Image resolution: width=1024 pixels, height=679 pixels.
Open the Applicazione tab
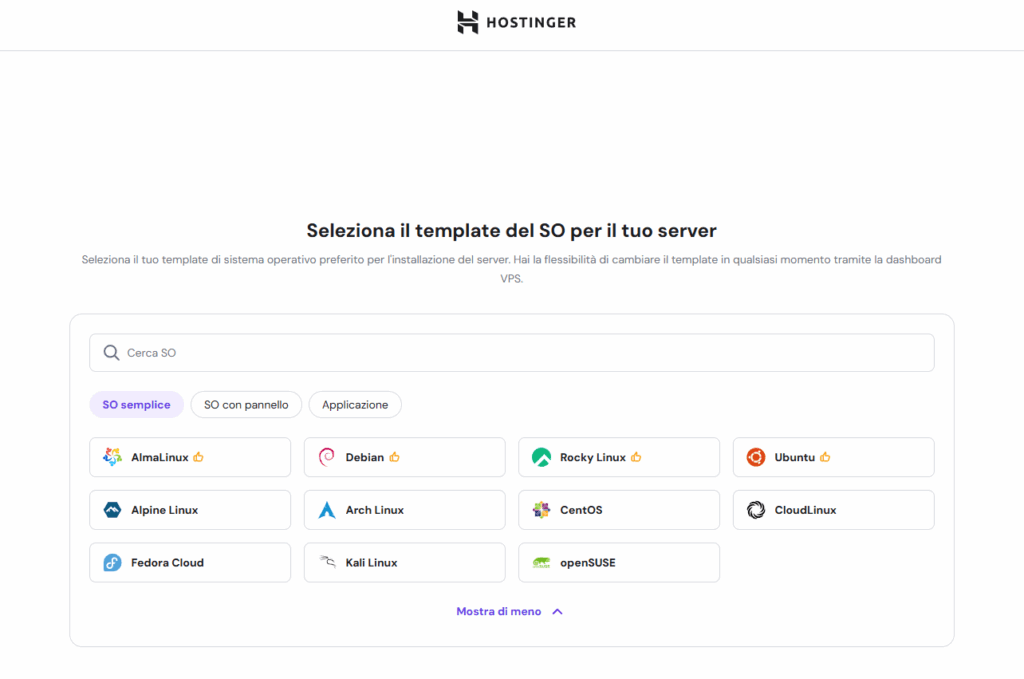point(355,405)
